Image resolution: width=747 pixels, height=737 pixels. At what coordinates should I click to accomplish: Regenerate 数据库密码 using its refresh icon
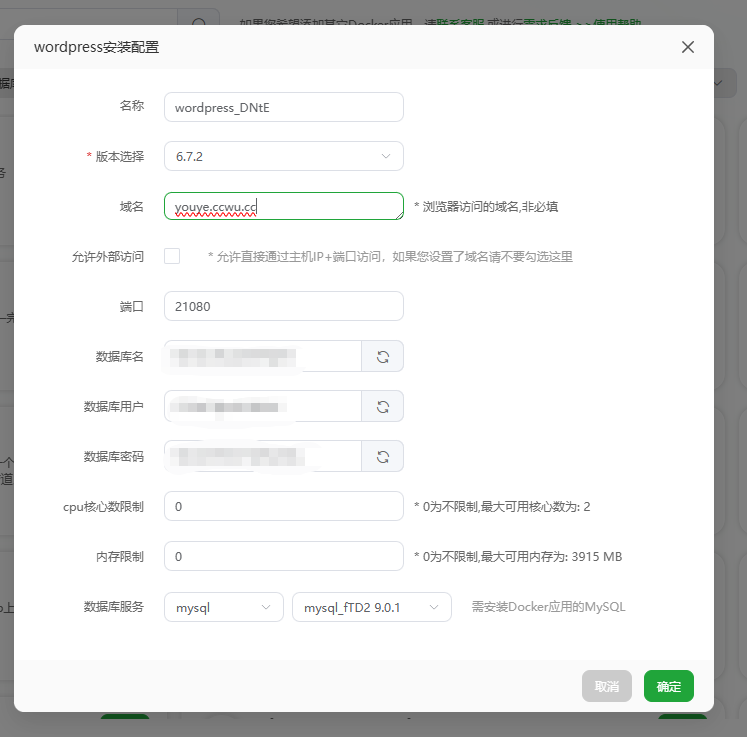382,456
